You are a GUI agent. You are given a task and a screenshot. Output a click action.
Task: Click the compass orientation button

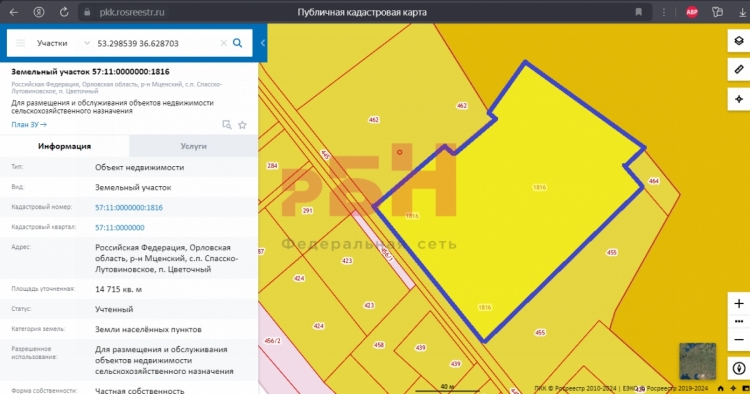pyautogui.click(x=739, y=368)
